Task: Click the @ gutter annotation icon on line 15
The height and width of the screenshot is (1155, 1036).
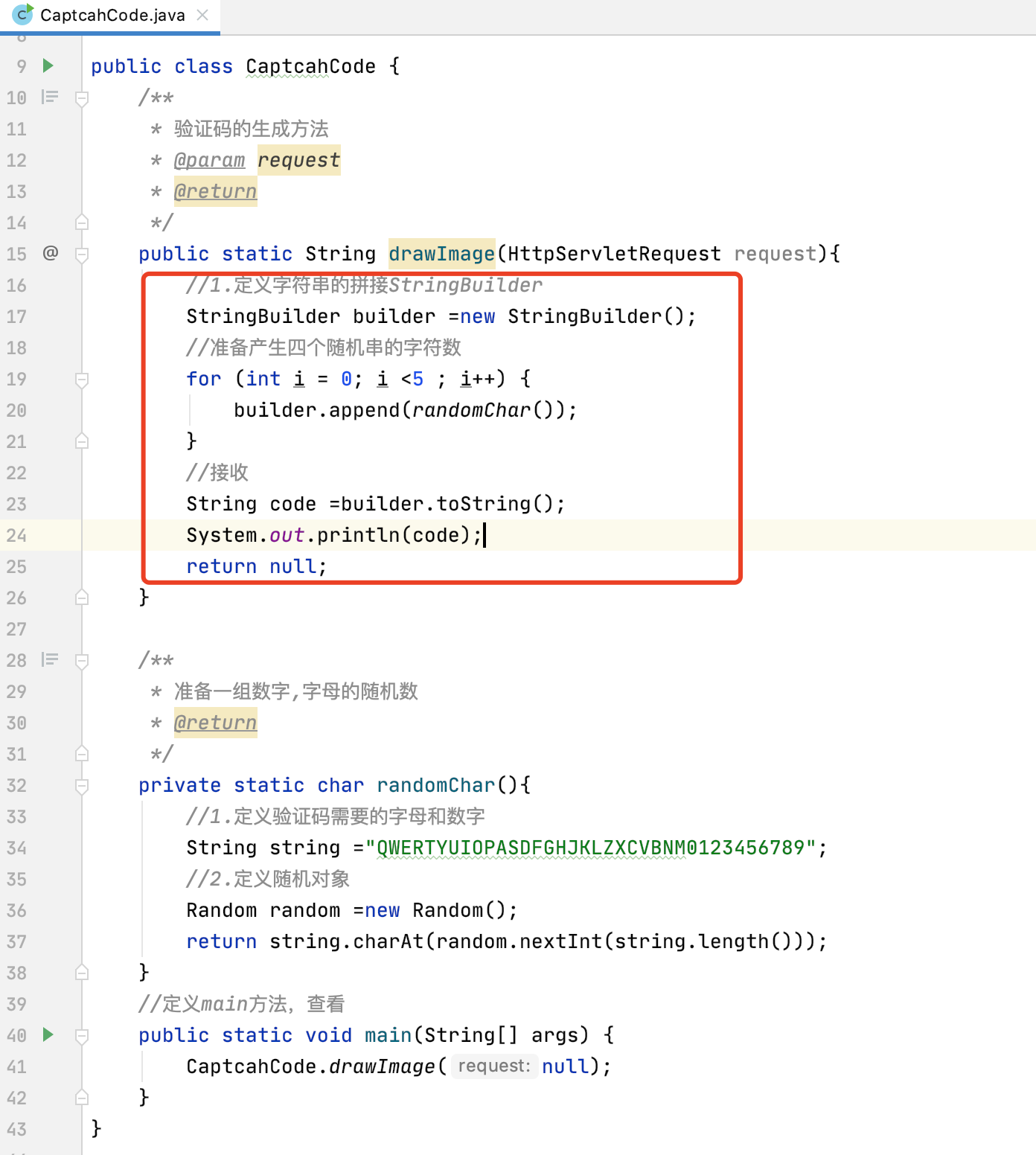Action: [x=50, y=253]
